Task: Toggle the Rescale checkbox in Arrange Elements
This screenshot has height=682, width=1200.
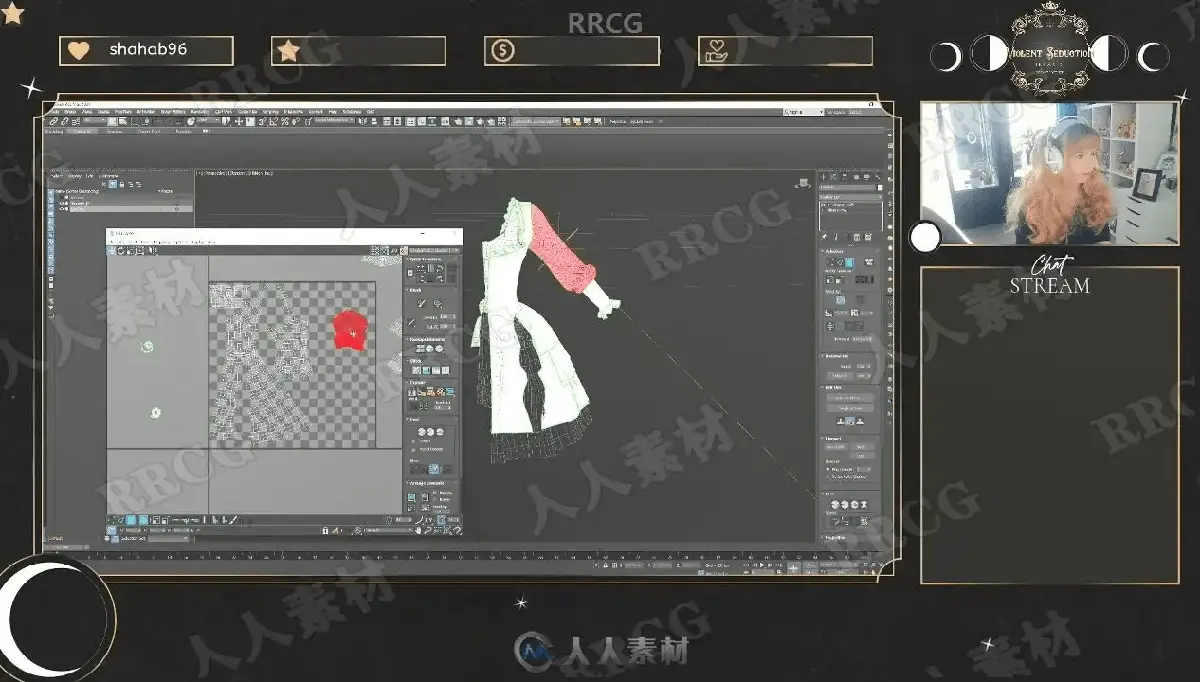Action: tap(434, 493)
